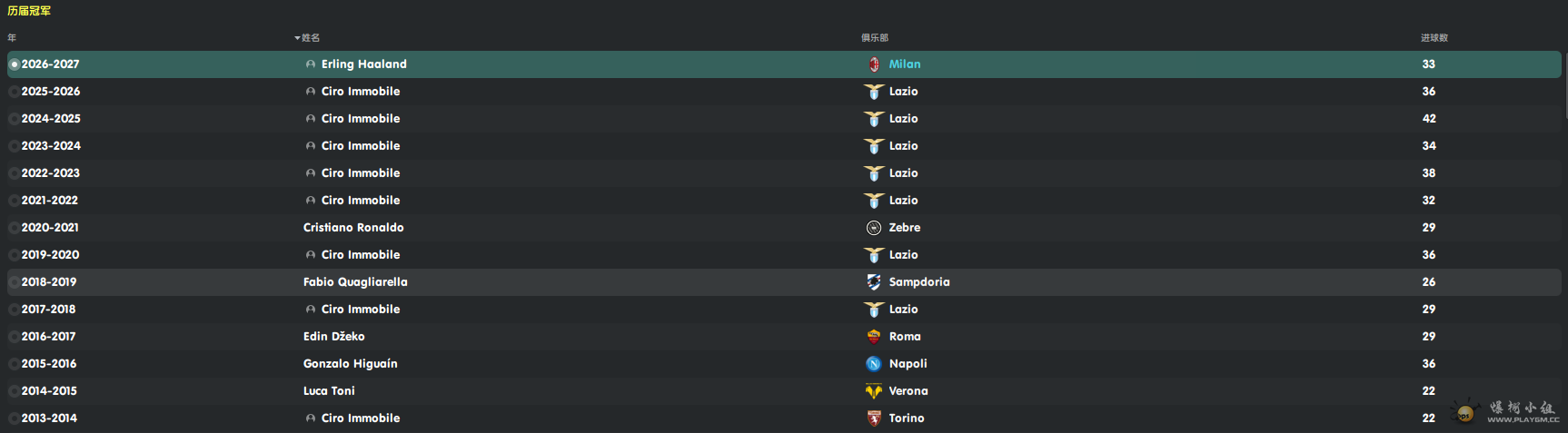This screenshot has width=1568, height=433.
Task: Select the 2024-2025 season radio button
Action: [14, 119]
